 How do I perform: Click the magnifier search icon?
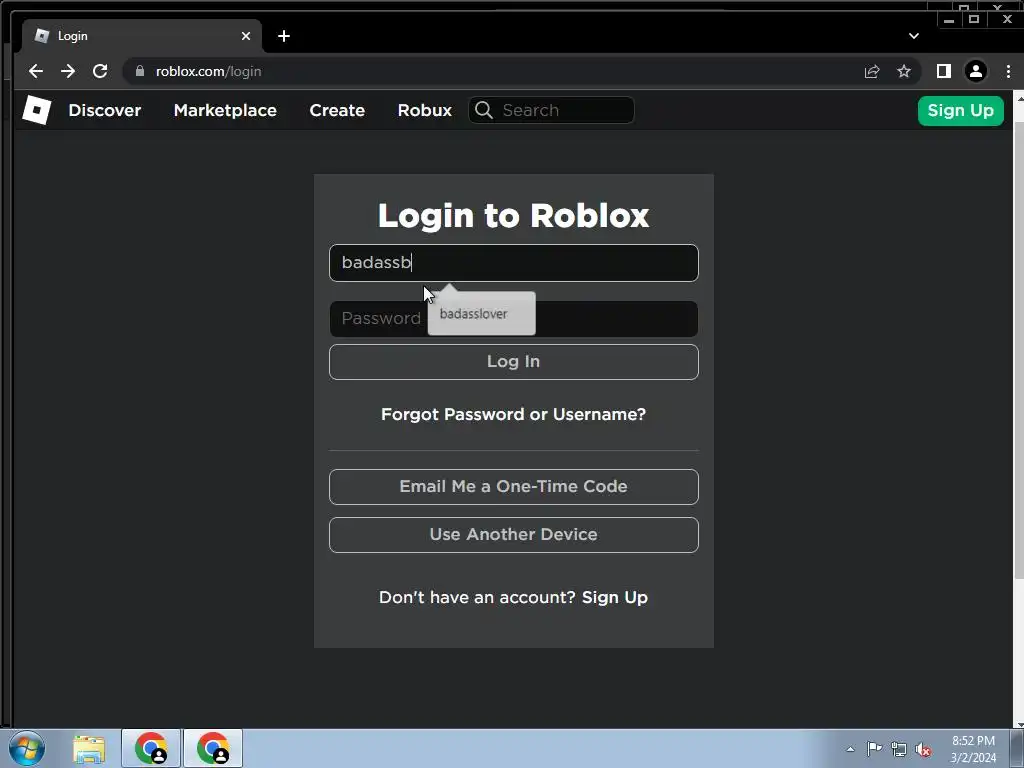[484, 110]
